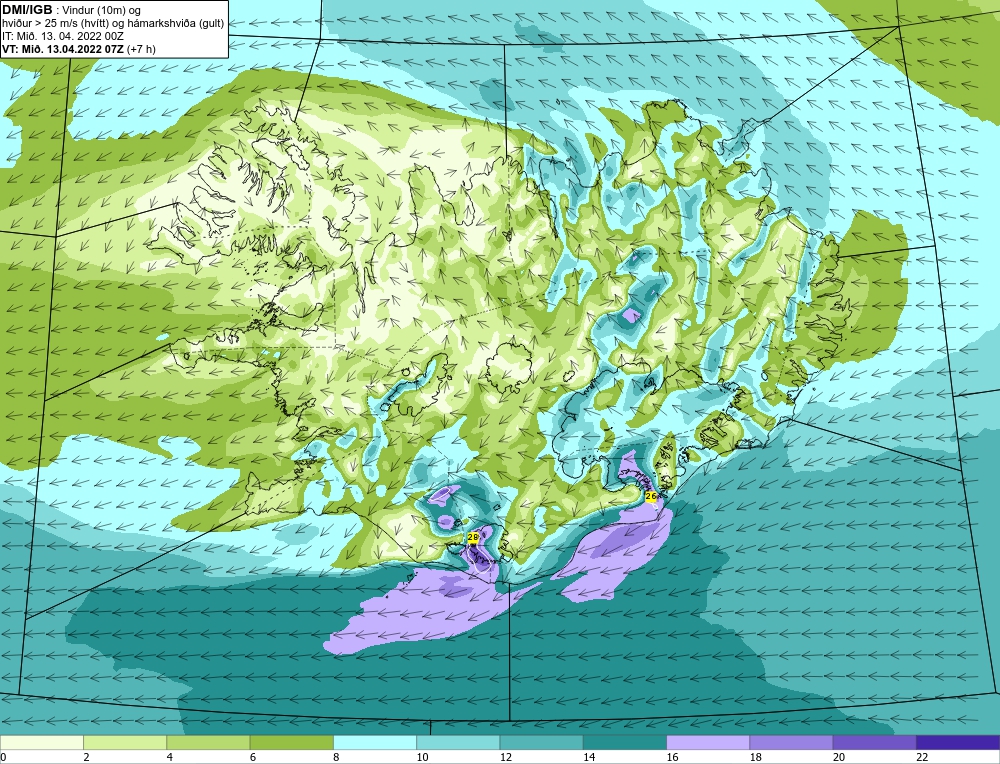This screenshot has height=764, width=1000.
Task: Click the VT valid time line
Action: [78, 48]
